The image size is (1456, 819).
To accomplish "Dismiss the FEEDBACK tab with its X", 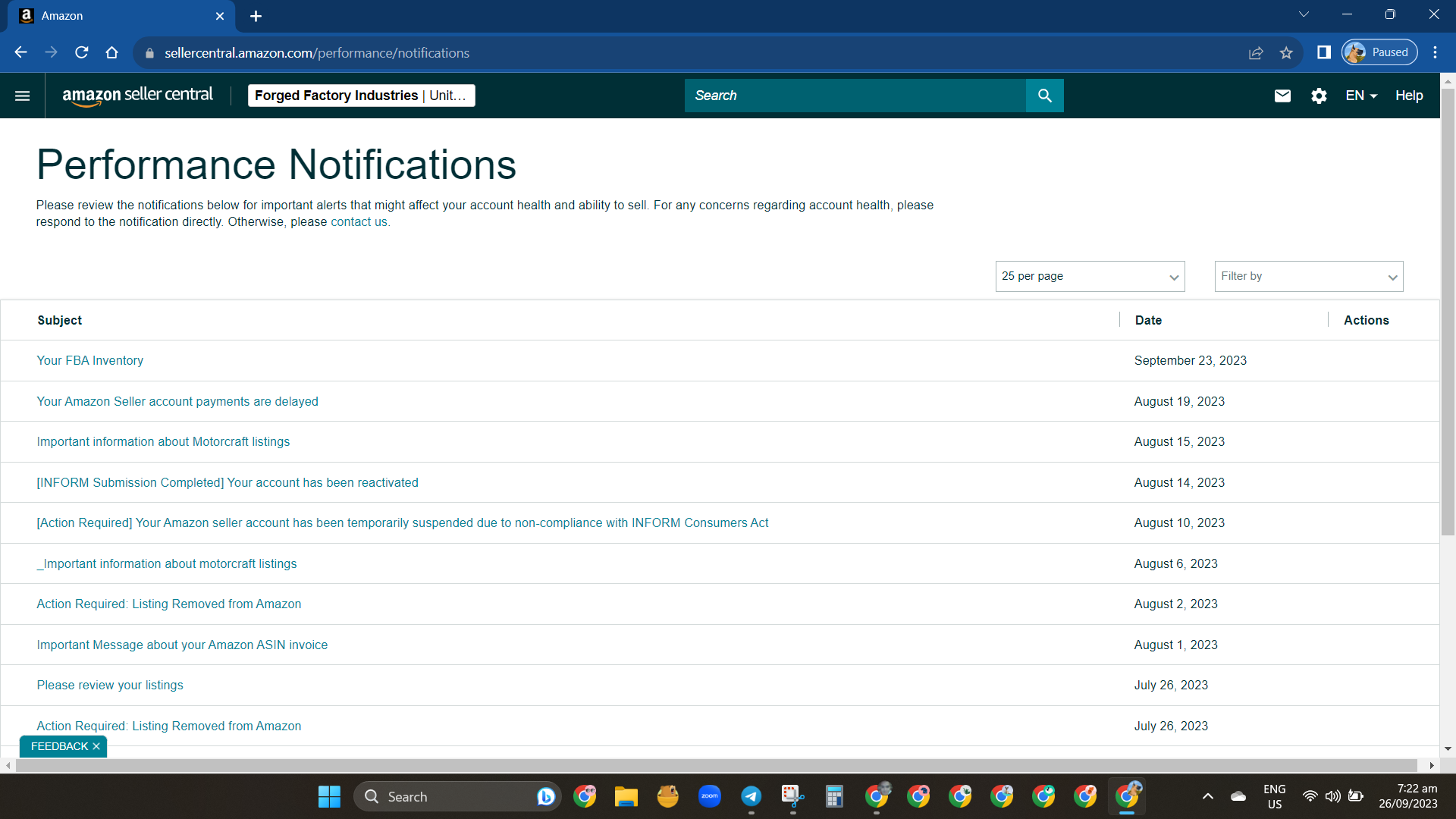I will click(x=96, y=746).
